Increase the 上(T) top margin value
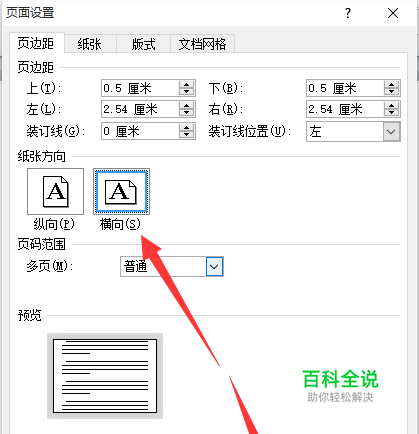This screenshot has height=434, width=419. tap(186, 85)
